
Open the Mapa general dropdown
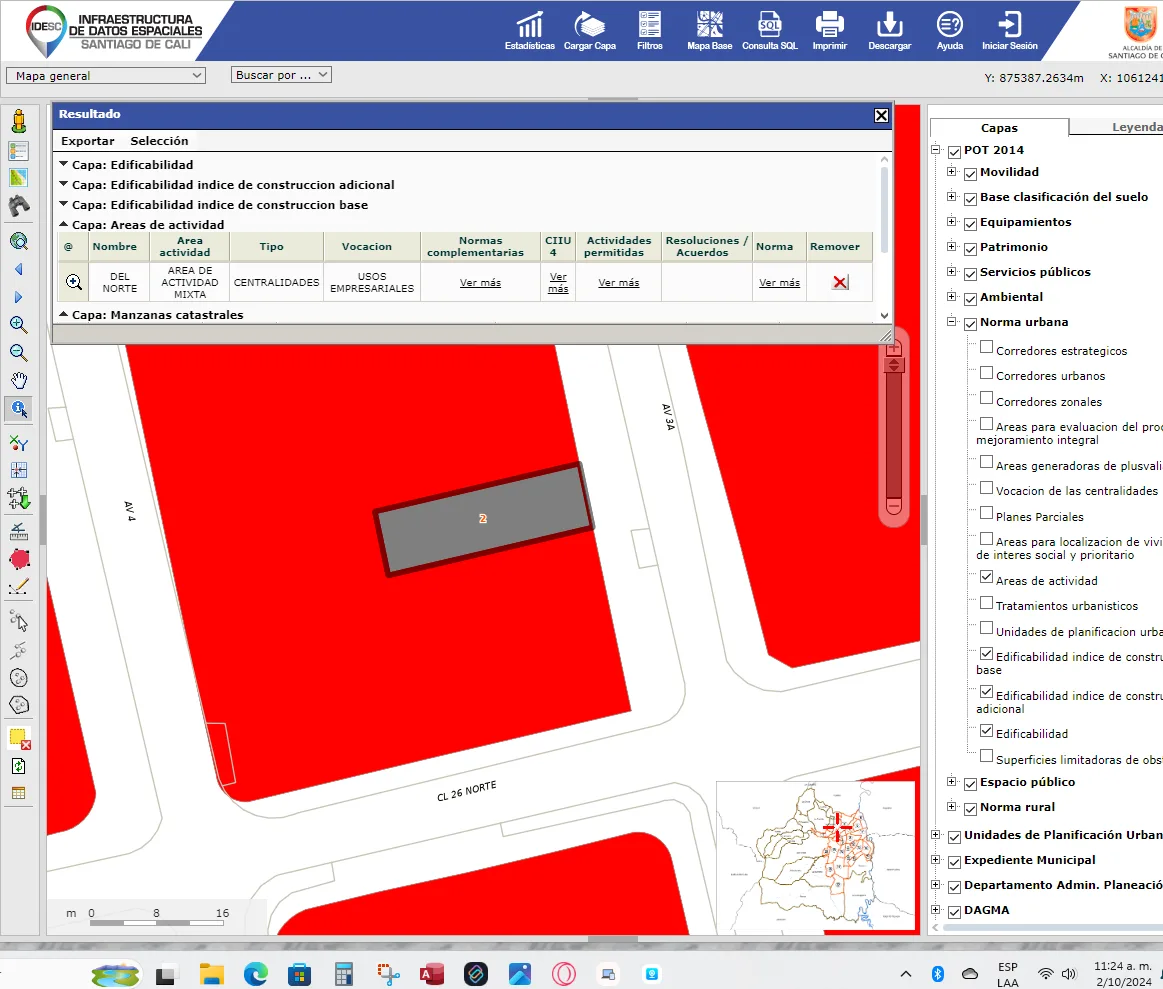coord(105,75)
